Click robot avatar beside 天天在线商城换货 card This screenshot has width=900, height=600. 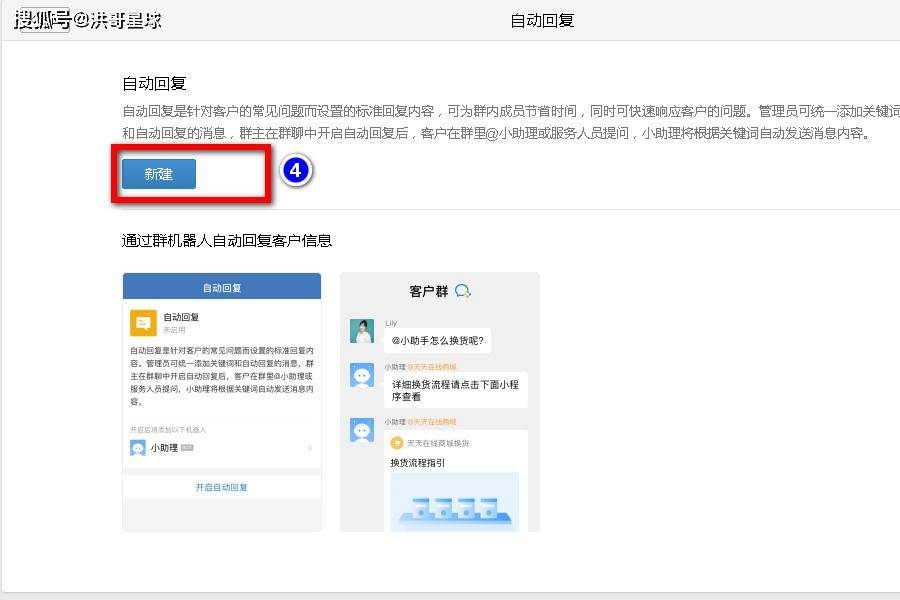pos(362,431)
